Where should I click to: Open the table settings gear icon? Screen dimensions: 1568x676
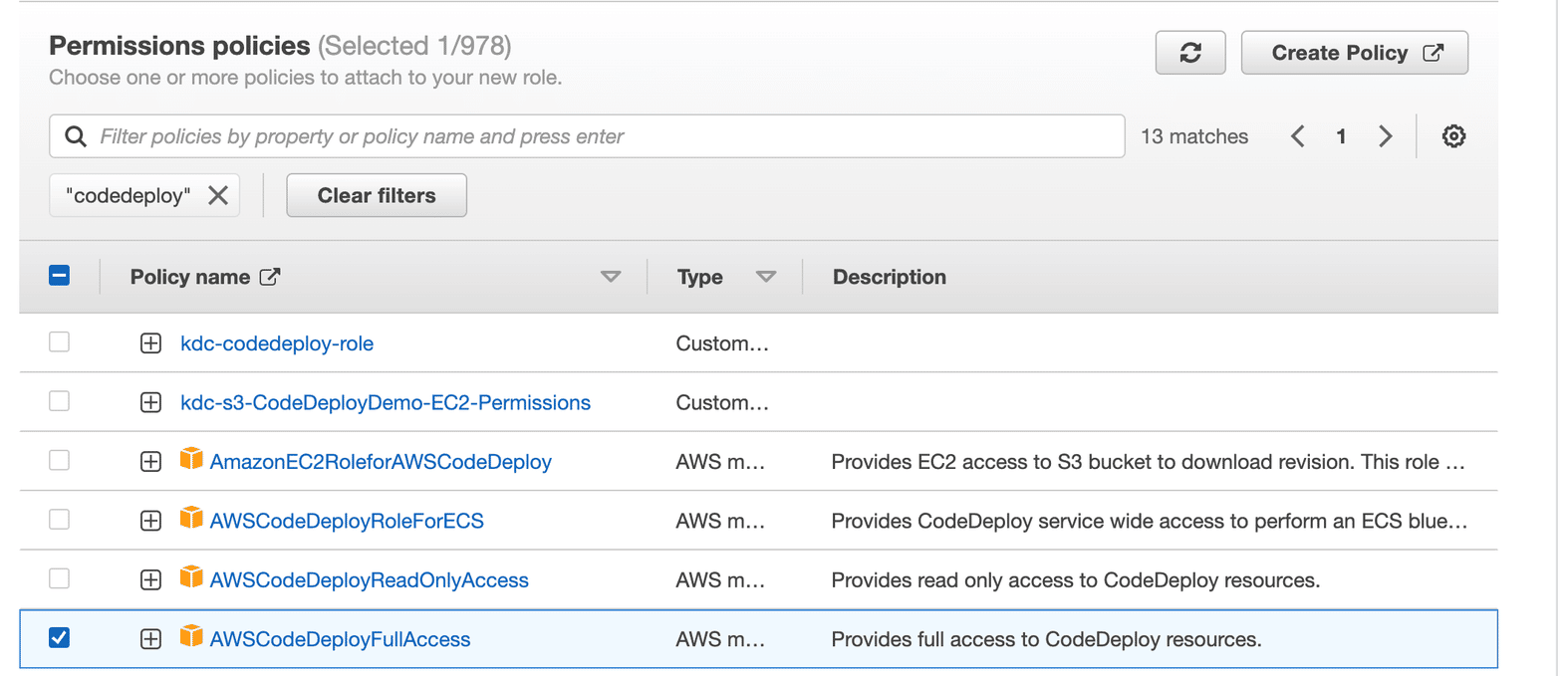1453,136
